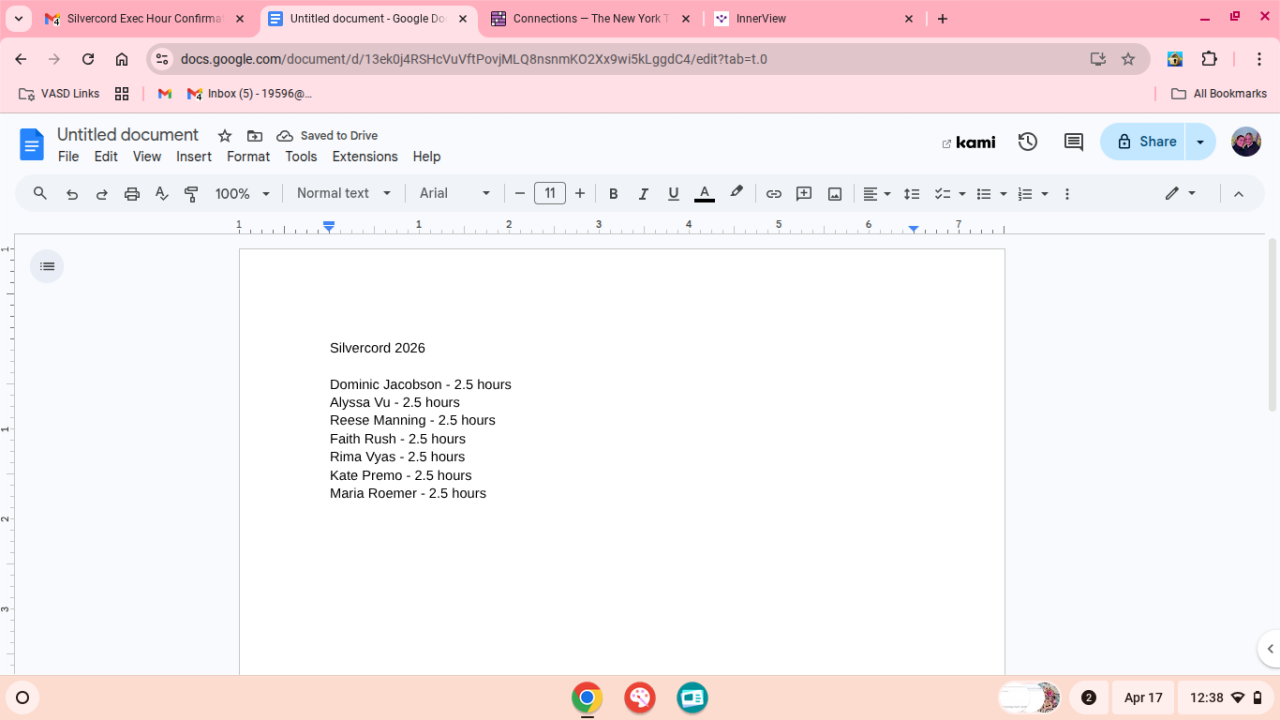This screenshot has height=720, width=1280.
Task: Open the teal classroom app on shelf
Action: point(692,697)
